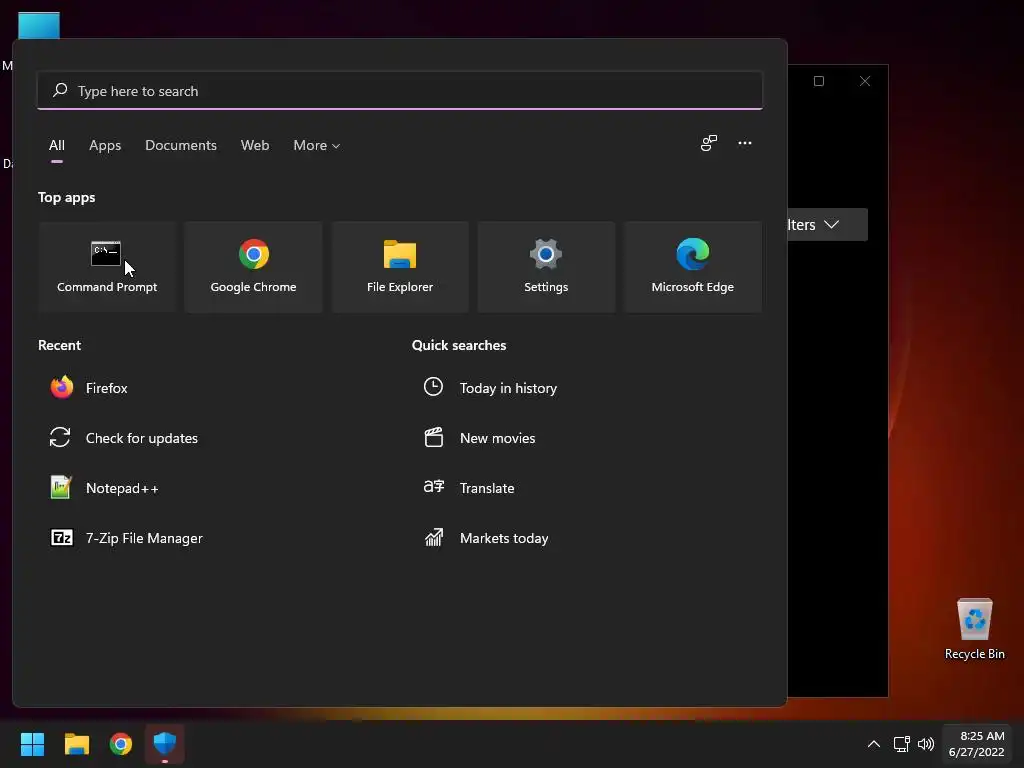Image resolution: width=1024 pixels, height=768 pixels.
Task: Open the Windows Start button on taskbar
Action: pyautogui.click(x=32, y=744)
